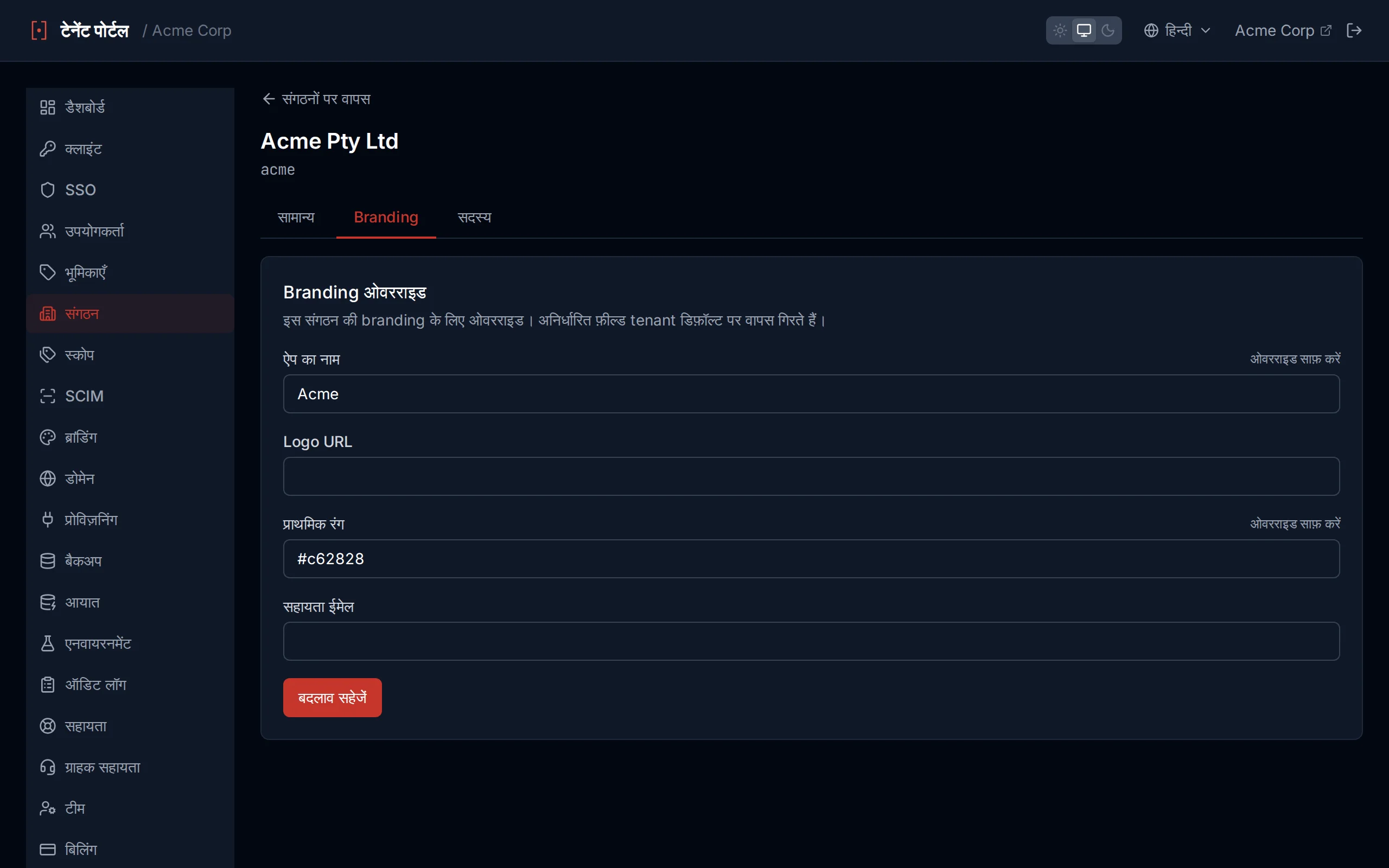The width and height of the screenshot is (1389, 868).
Task: Focus the सहायता ईमेल input field
Action: [811, 641]
